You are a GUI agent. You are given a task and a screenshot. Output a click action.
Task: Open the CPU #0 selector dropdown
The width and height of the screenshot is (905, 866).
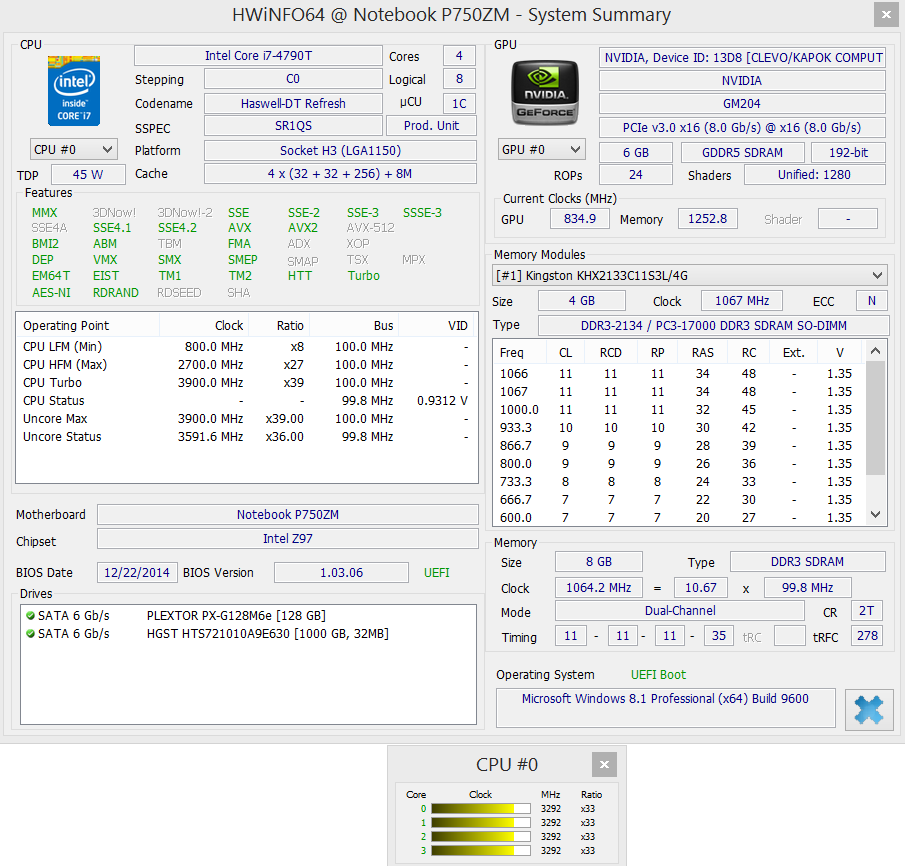coord(74,150)
